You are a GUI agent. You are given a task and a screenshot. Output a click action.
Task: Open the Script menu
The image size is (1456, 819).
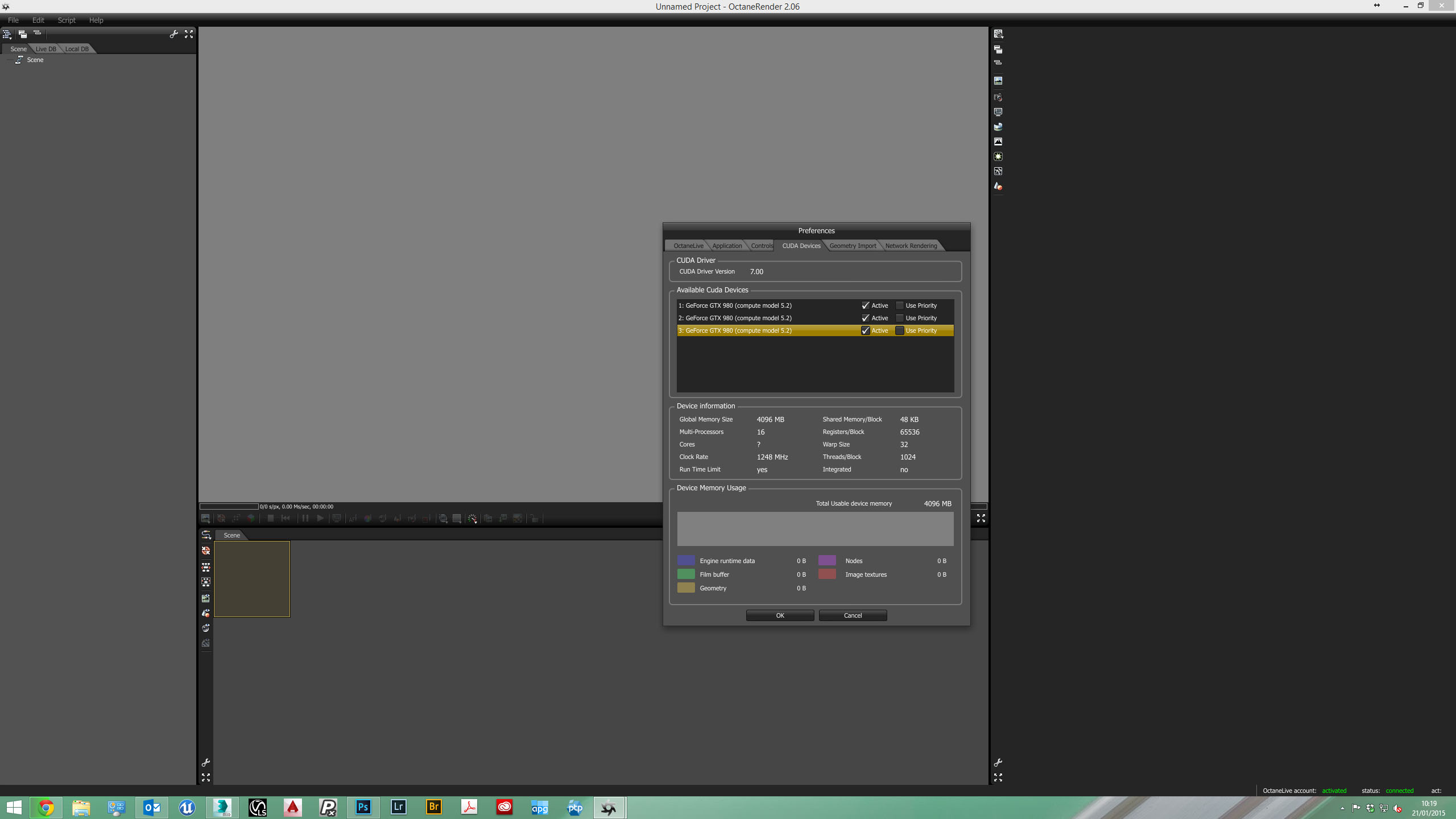coord(67,20)
